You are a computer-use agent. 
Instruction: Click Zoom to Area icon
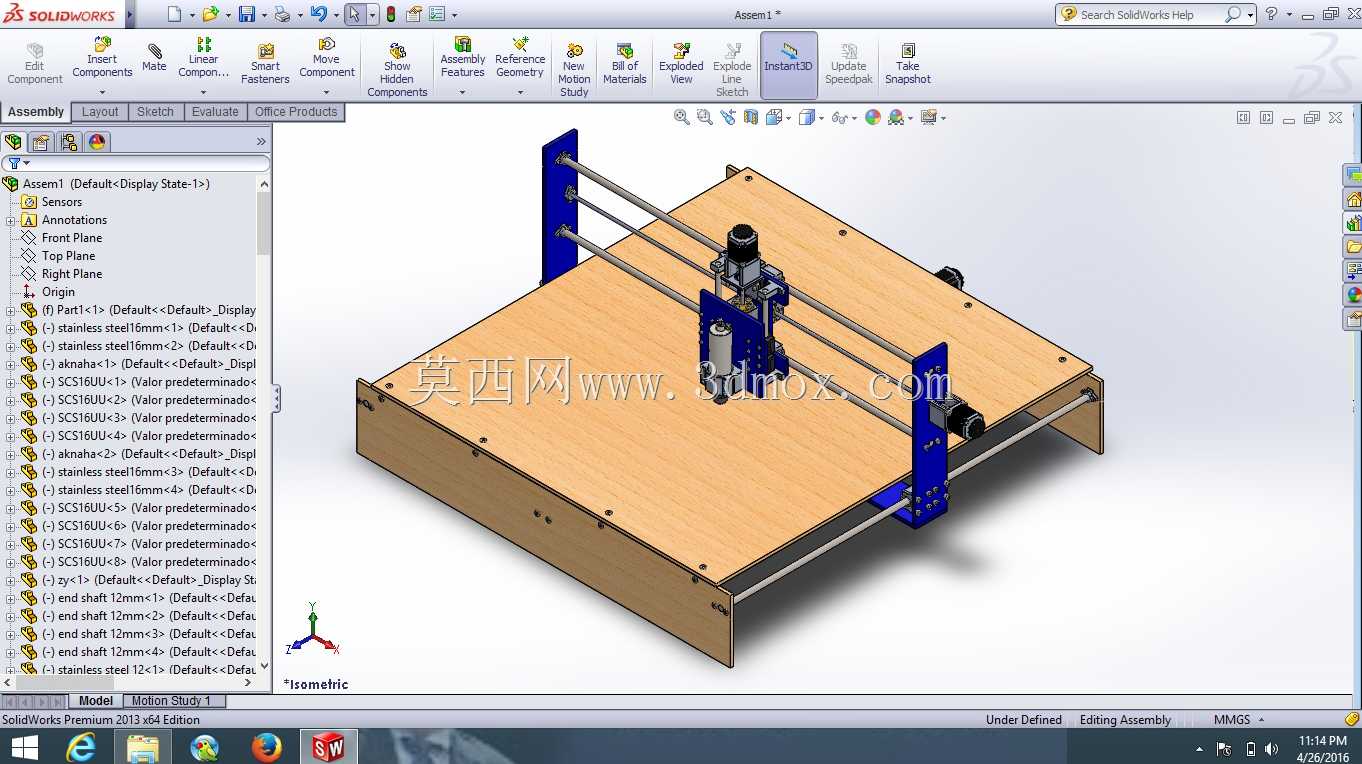pos(704,117)
